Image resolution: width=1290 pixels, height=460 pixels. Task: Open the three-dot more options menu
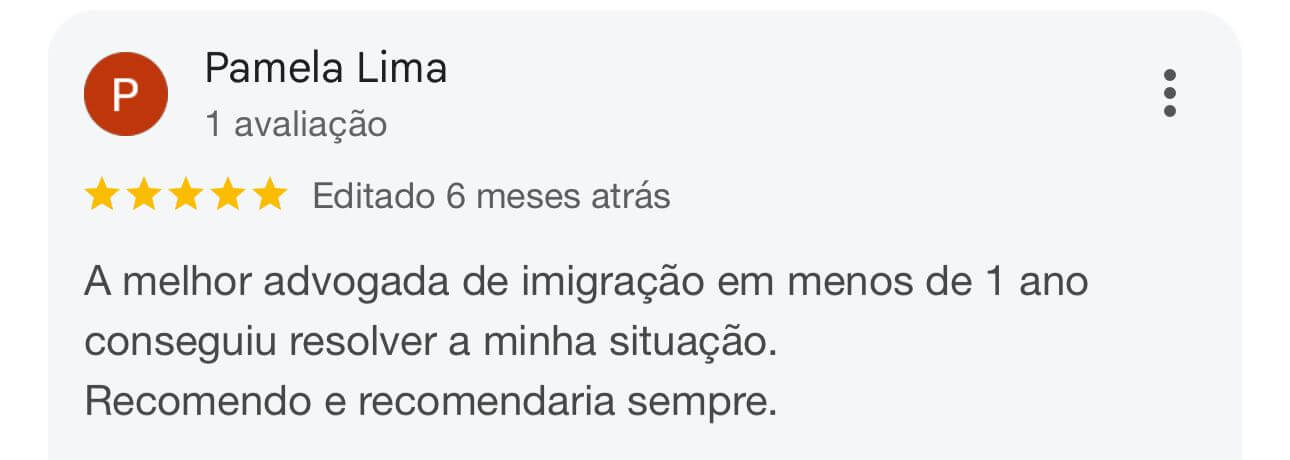(x=1169, y=94)
